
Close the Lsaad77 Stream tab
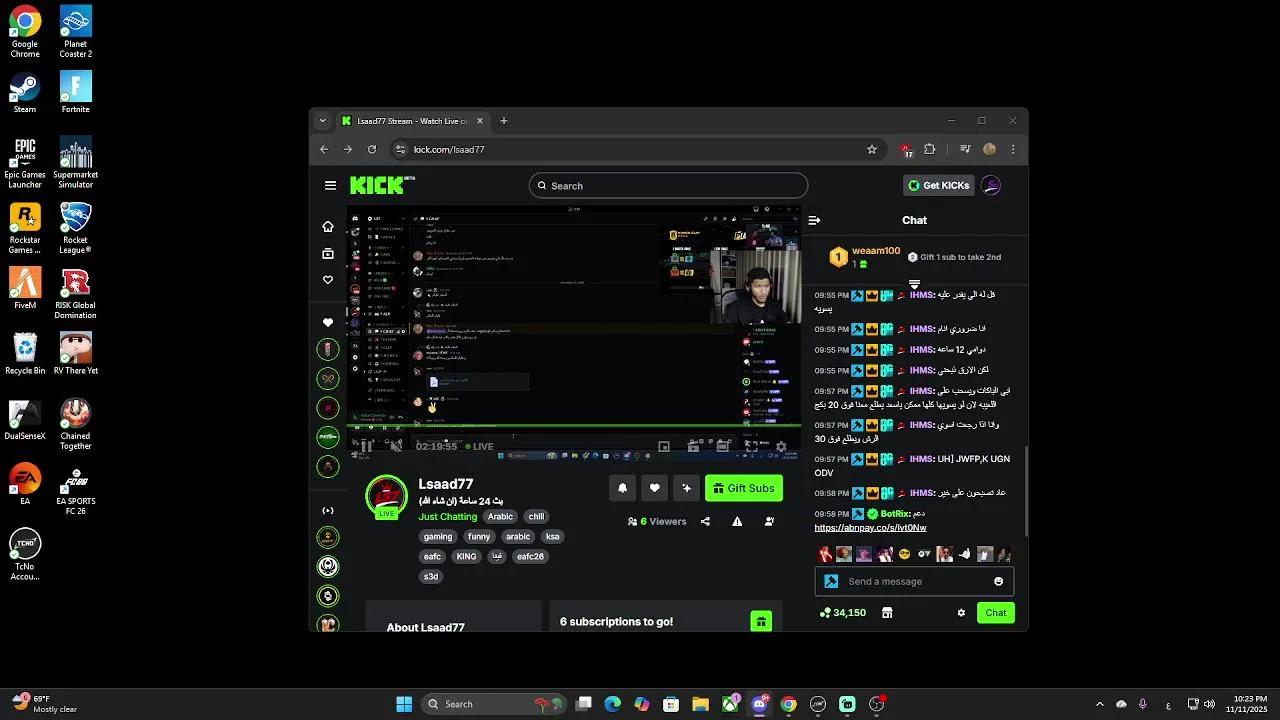point(480,121)
